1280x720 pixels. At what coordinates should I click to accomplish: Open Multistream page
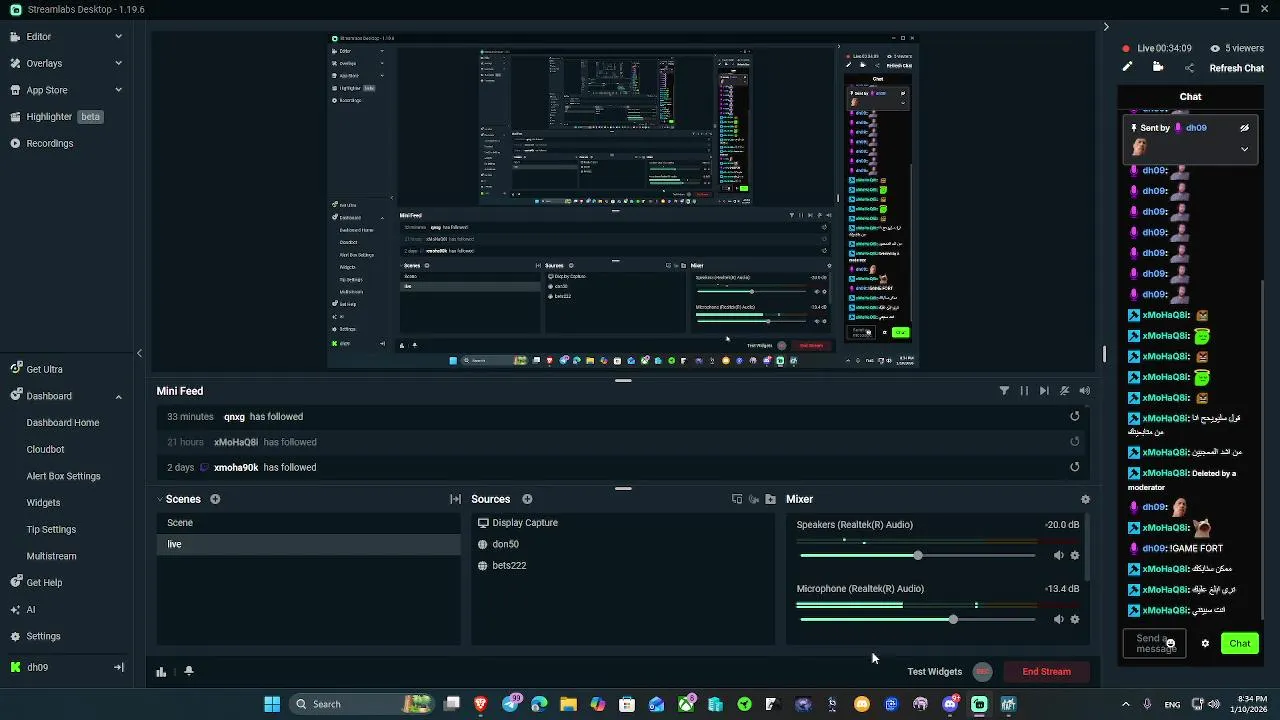[51, 556]
